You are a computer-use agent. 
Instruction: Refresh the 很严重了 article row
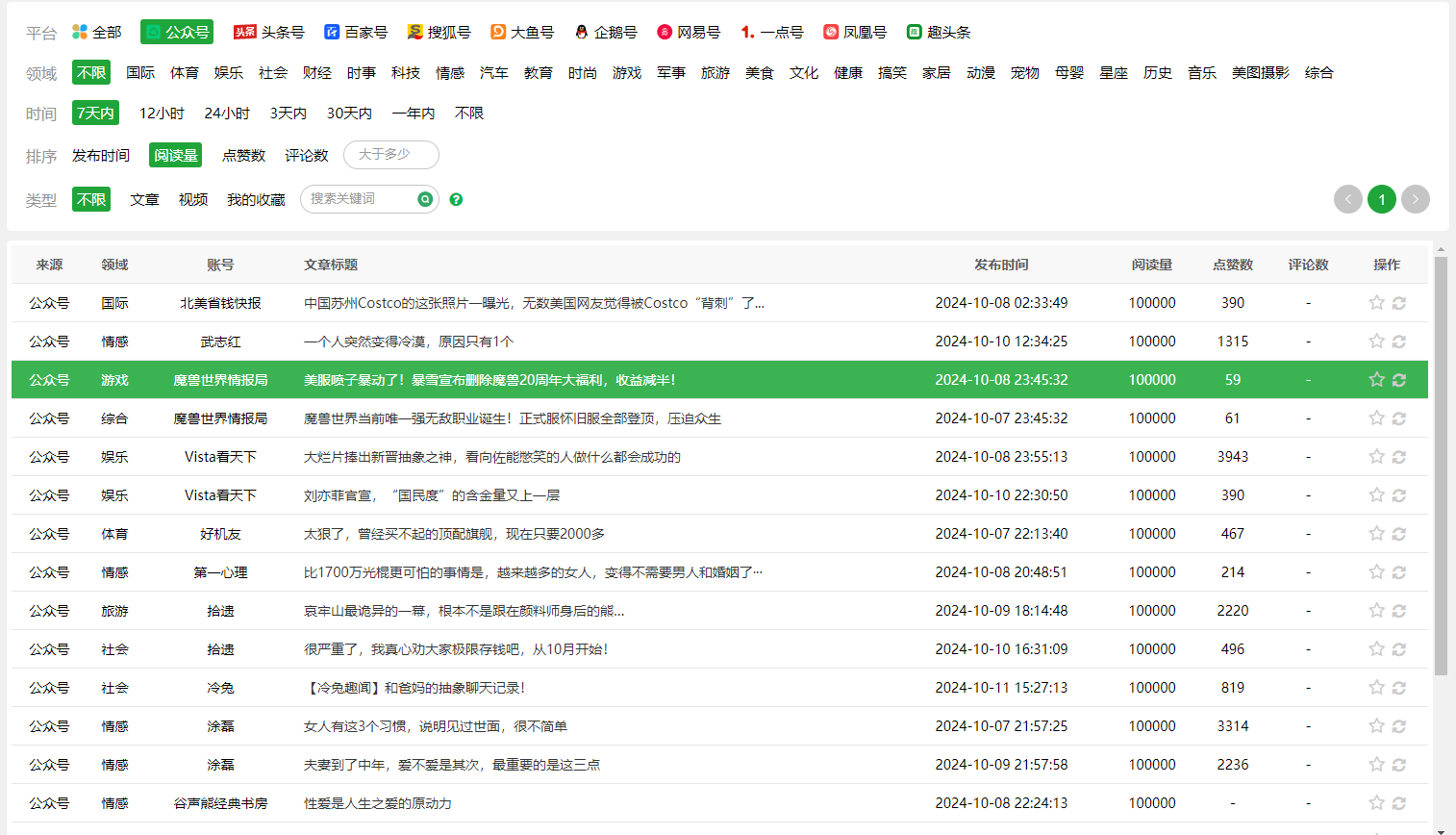[x=1399, y=649]
